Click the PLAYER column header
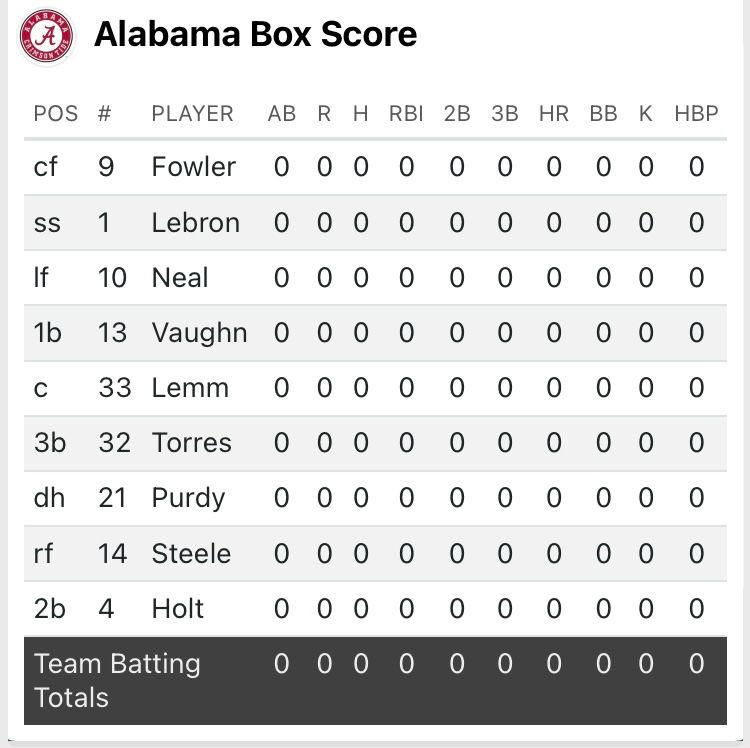This screenshot has width=750, height=748. (192, 113)
